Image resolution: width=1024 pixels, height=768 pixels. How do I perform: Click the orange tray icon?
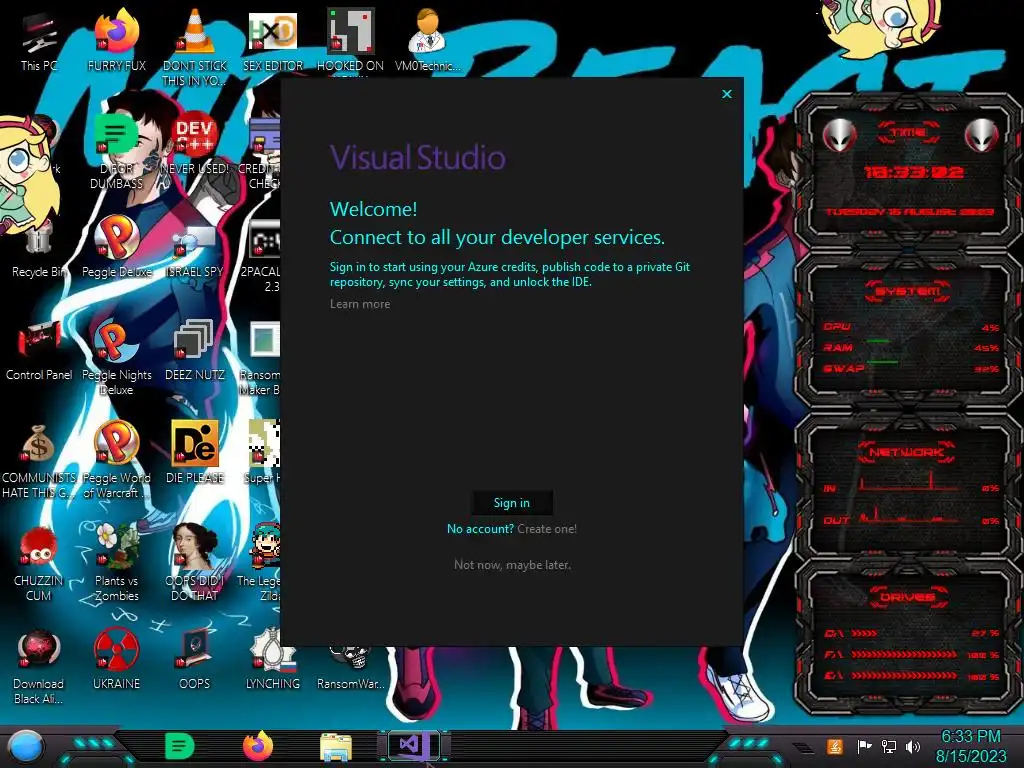[835, 746]
